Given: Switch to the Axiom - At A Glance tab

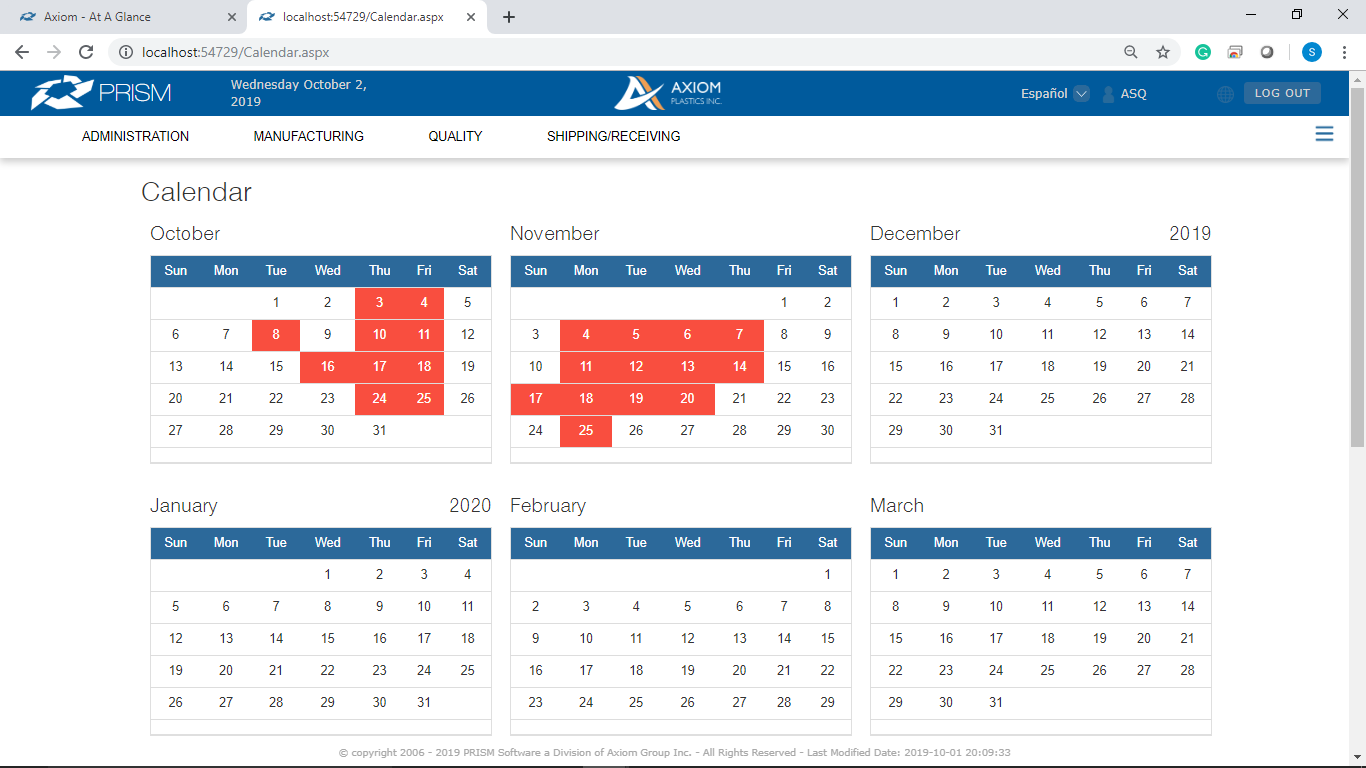Looking at the screenshot, I should [x=125, y=17].
